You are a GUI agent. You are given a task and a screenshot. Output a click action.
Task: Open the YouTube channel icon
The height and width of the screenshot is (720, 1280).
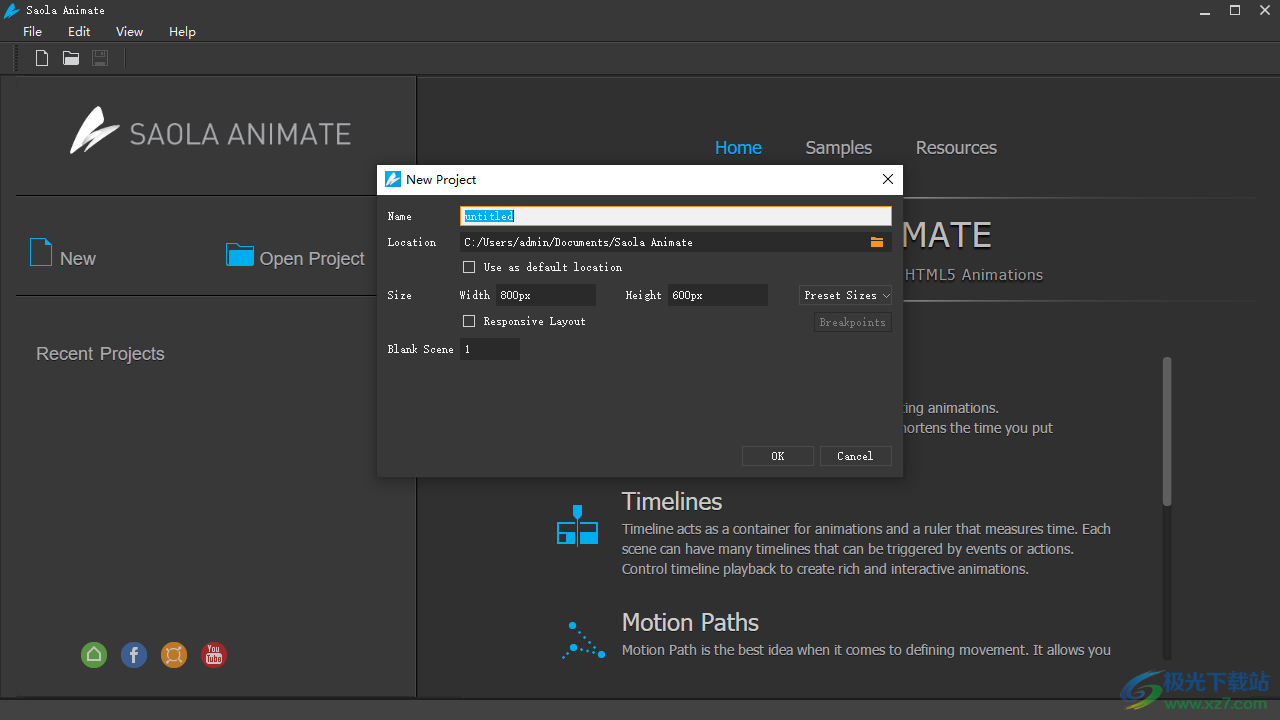(214, 655)
